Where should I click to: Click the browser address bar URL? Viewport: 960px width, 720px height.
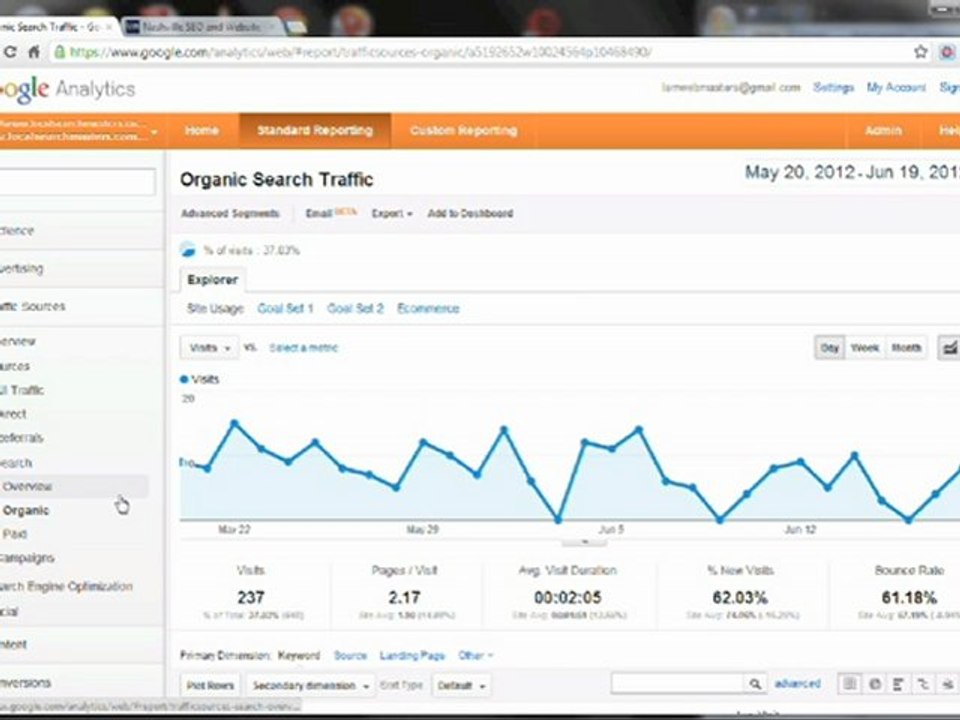click(360, 52)
